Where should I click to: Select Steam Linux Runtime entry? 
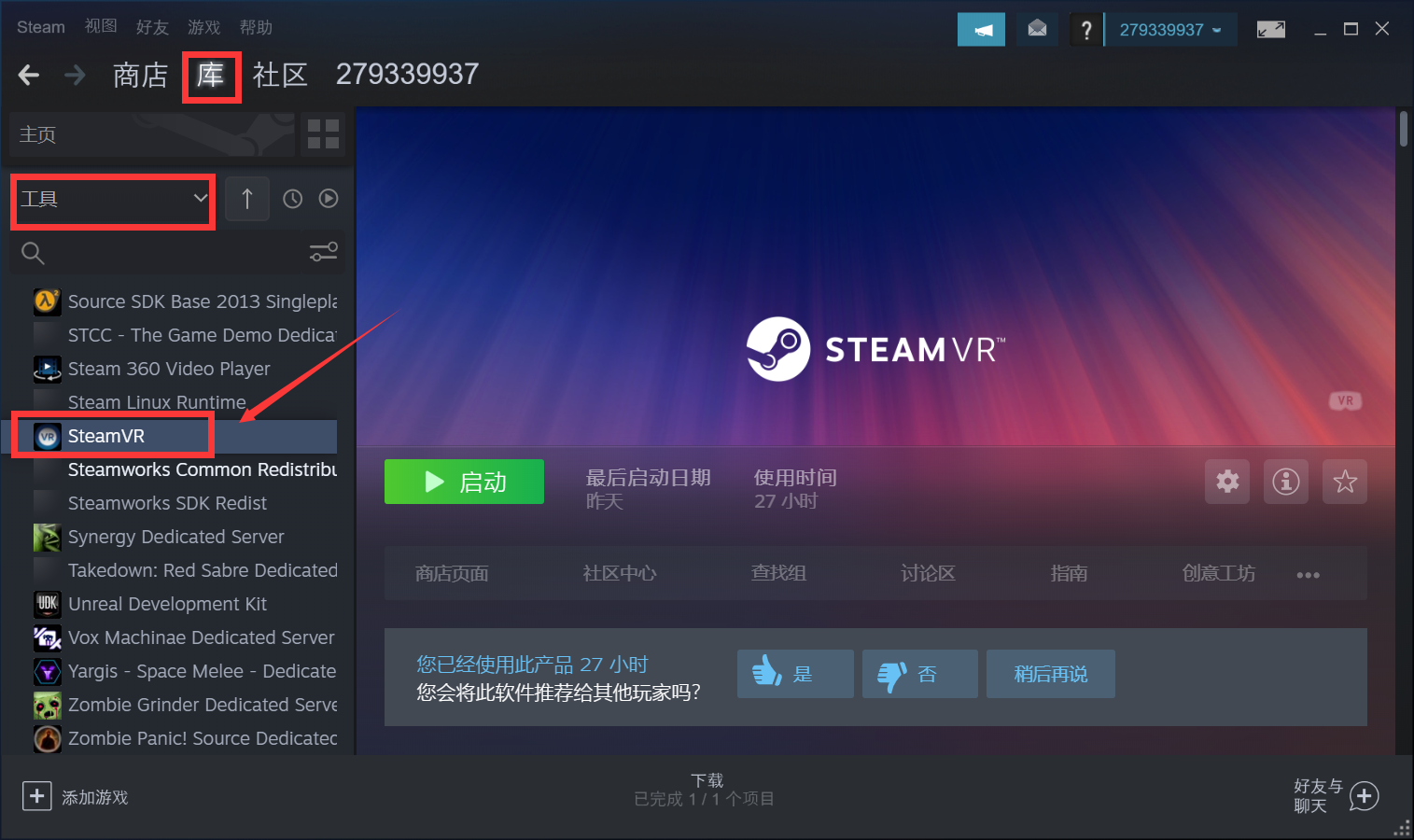(x=185, y=402)
